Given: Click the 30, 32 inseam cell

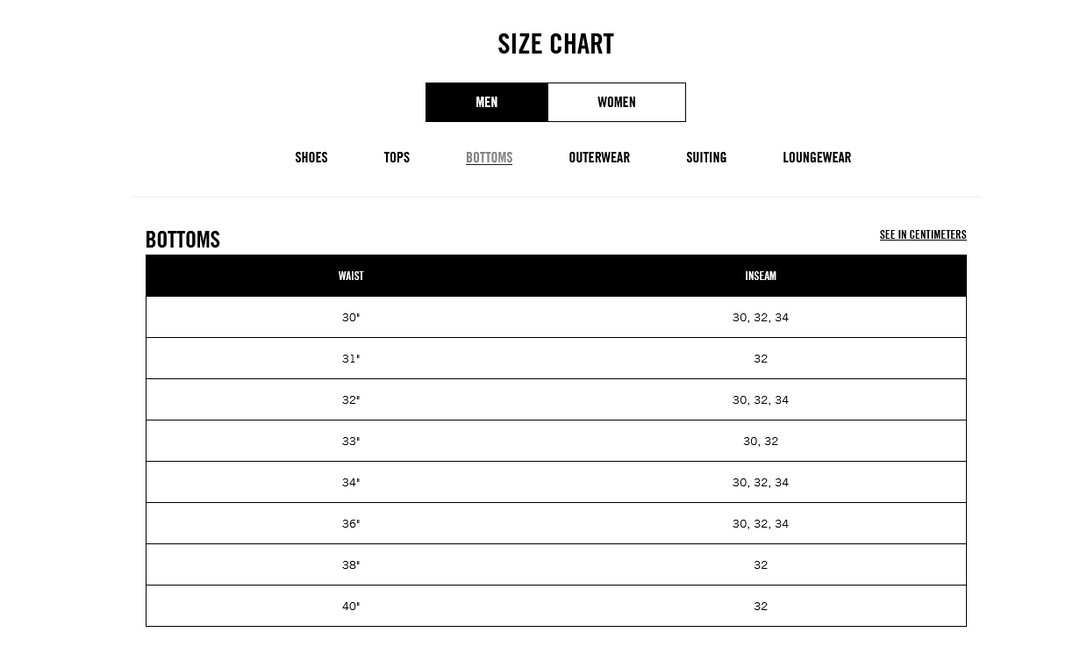Looking at the screenshot, I should coord(760,441).
